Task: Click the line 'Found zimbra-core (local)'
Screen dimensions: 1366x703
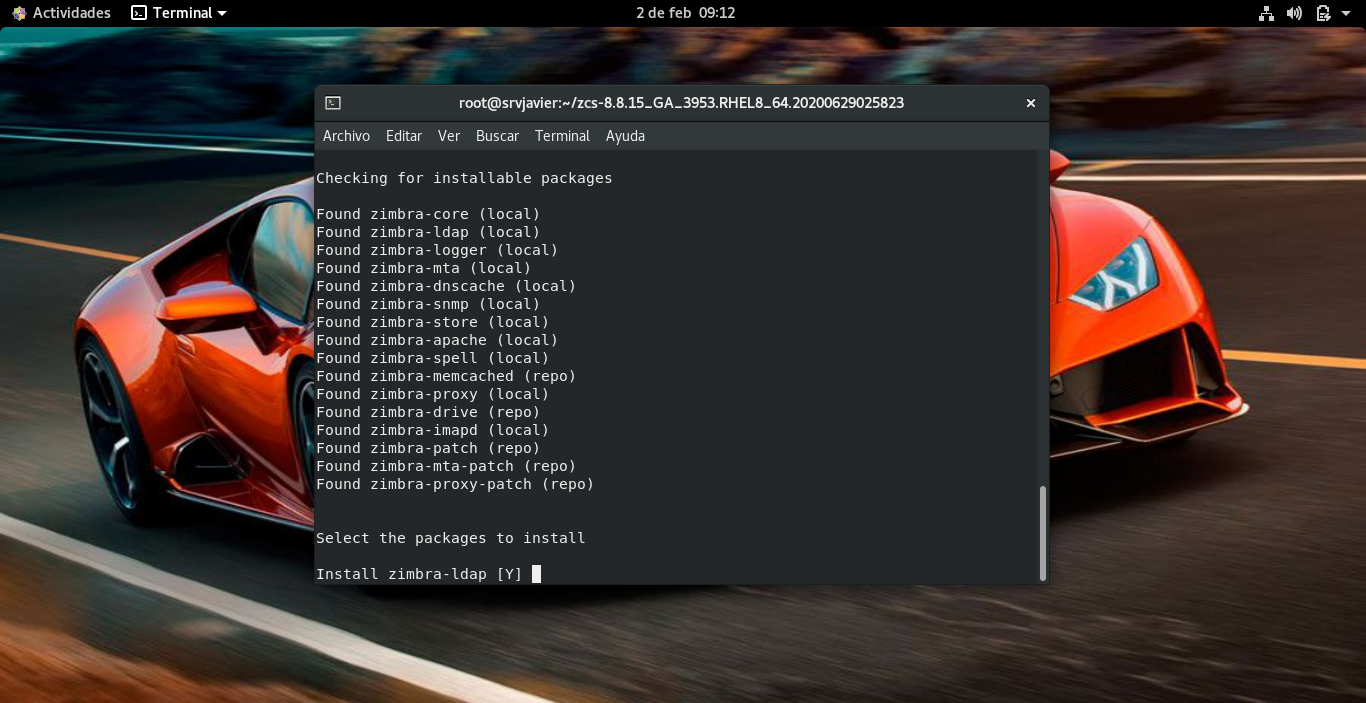Action: [428, 214]
